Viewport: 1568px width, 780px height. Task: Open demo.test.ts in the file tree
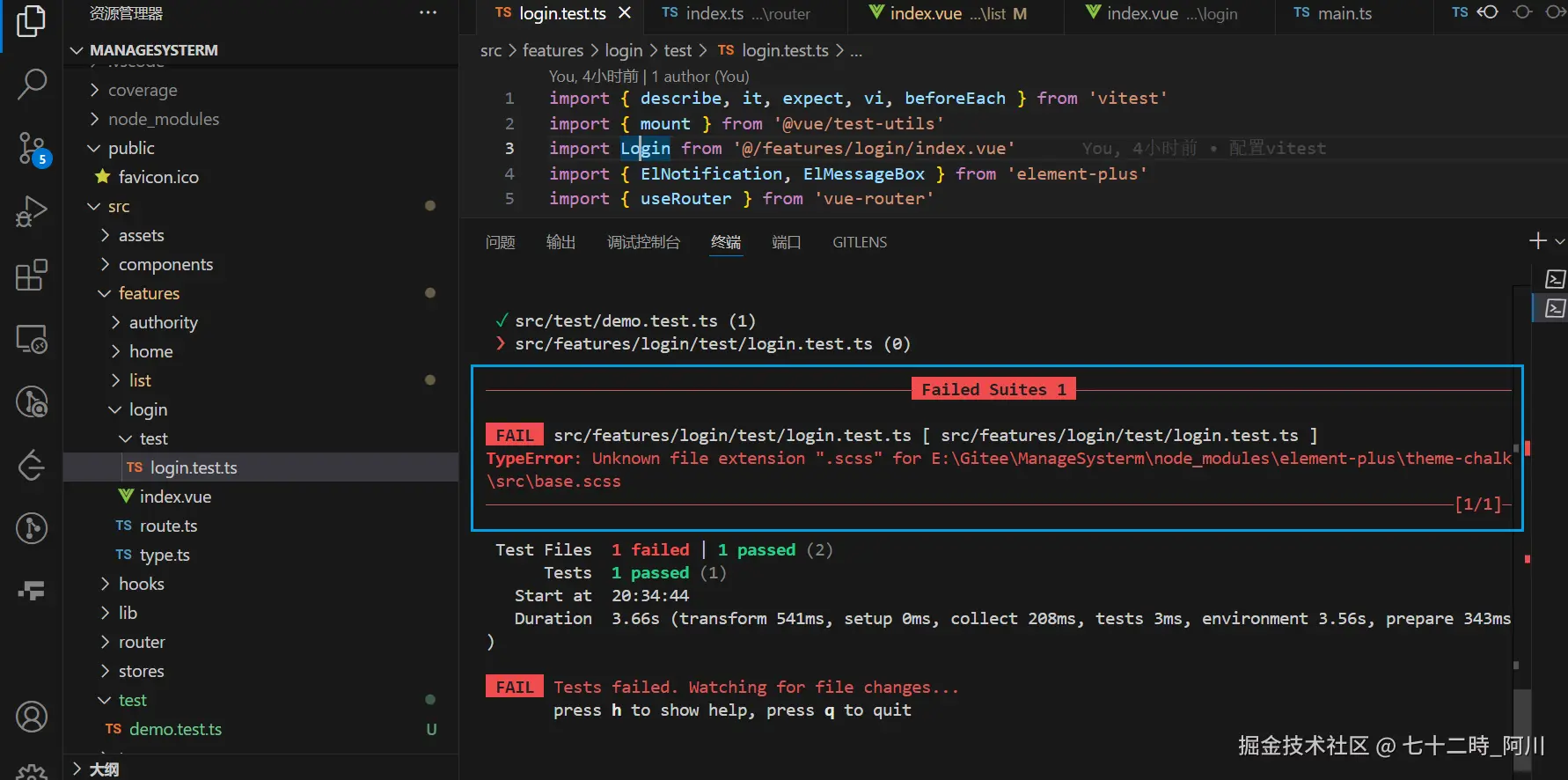point(175,729)
